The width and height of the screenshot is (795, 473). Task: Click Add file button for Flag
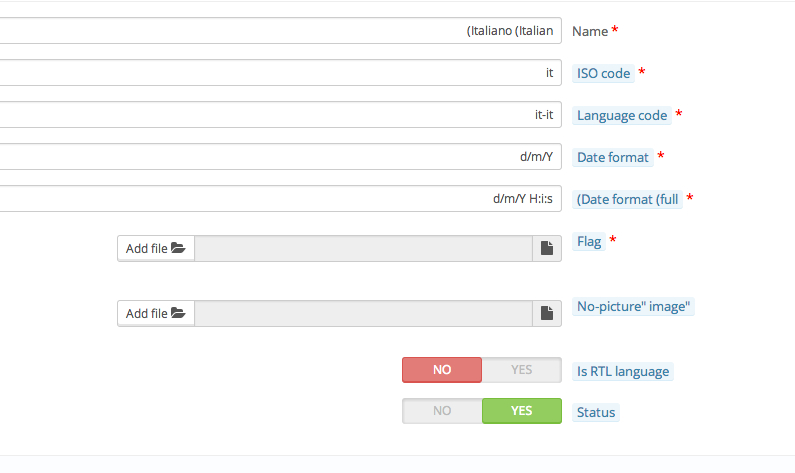click(x=156, y=249)
